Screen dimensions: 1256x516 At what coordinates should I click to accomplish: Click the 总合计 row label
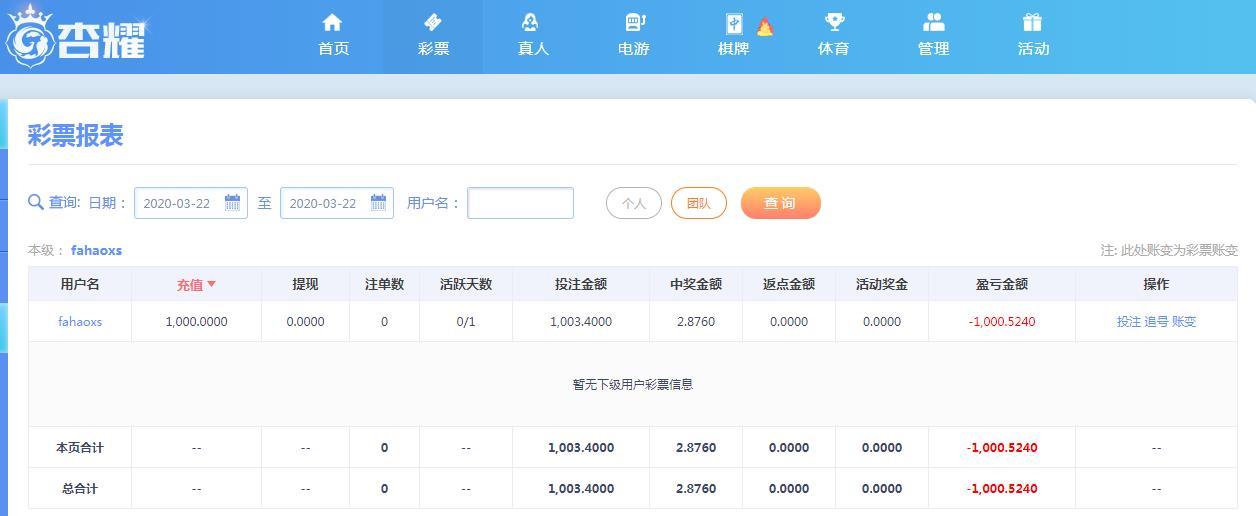pyautogui.click(x=80, y=489)
